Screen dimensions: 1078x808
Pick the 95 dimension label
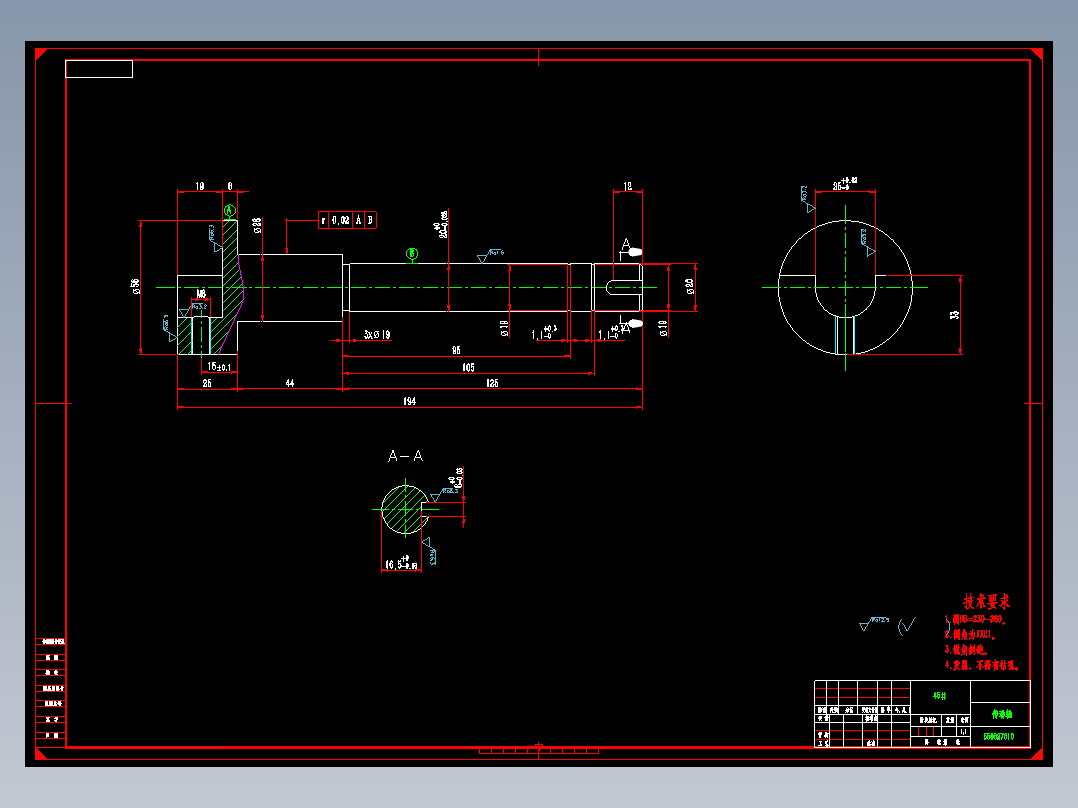tap(456, 350)
